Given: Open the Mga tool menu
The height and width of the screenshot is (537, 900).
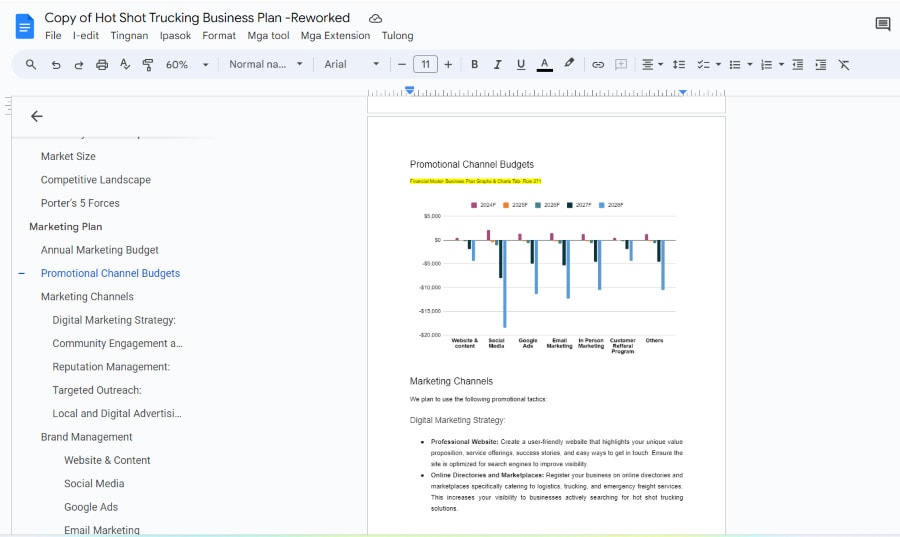Looking at the screenshot, I should pos(268,36).
